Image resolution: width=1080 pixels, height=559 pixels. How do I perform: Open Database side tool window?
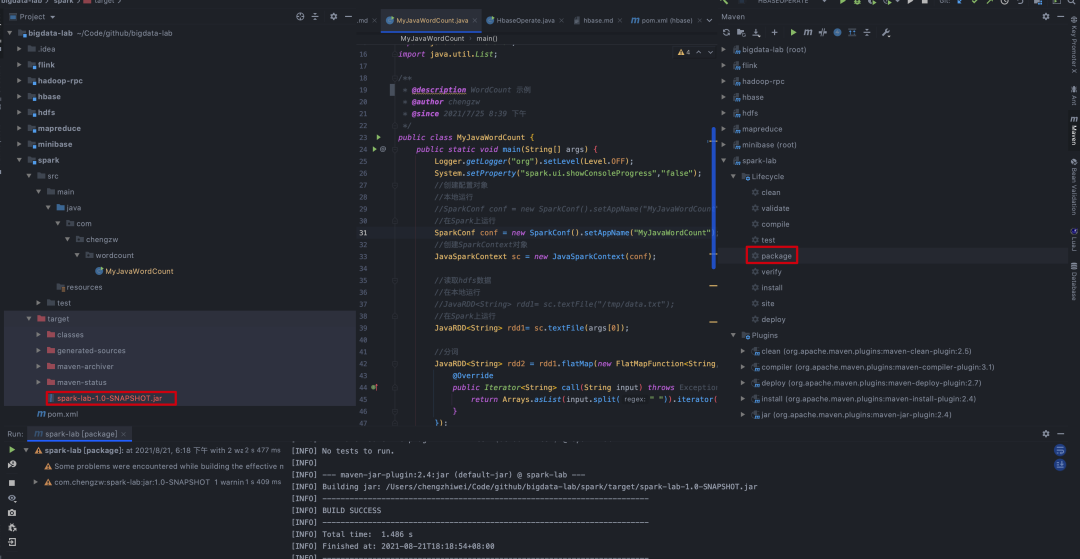[x=1073, y=281]
